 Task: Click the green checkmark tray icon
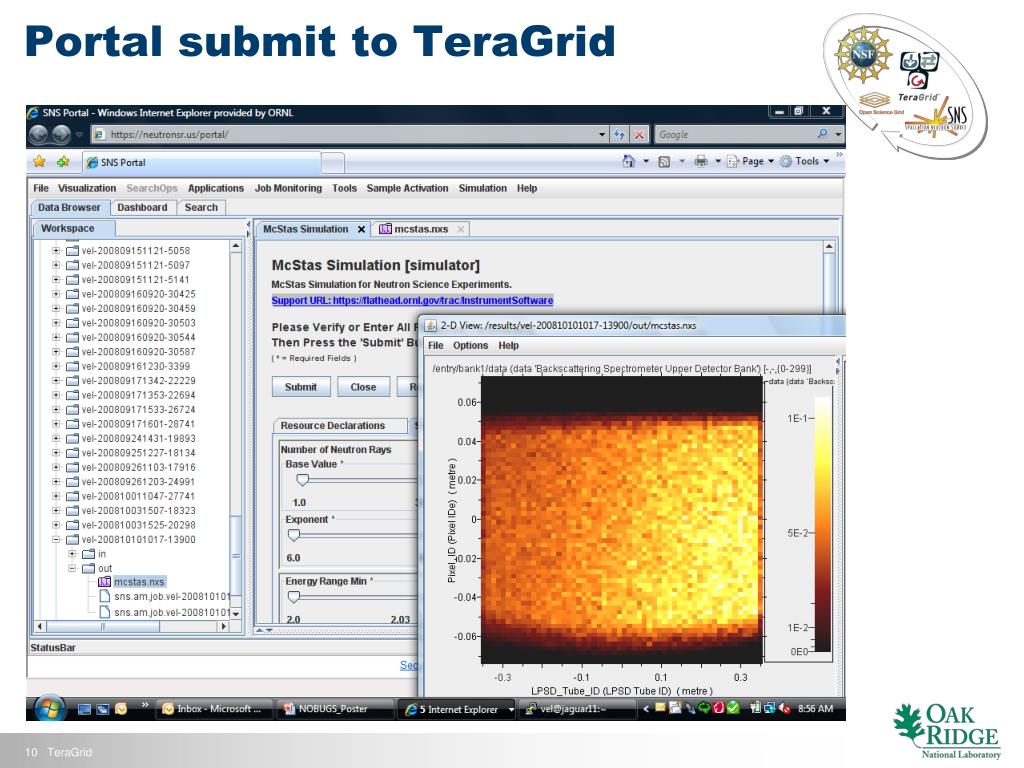click(734, 708)
